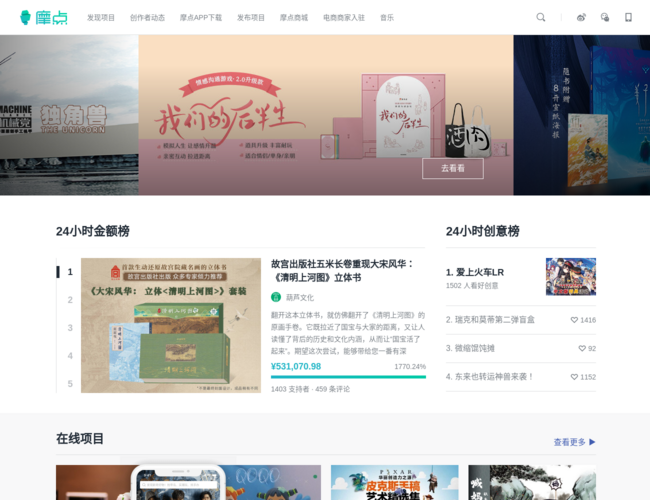Click heart icon beside 东来也转运神兽来袭
The height and width of the screenshot is (500, 650).
pos(574,377)
